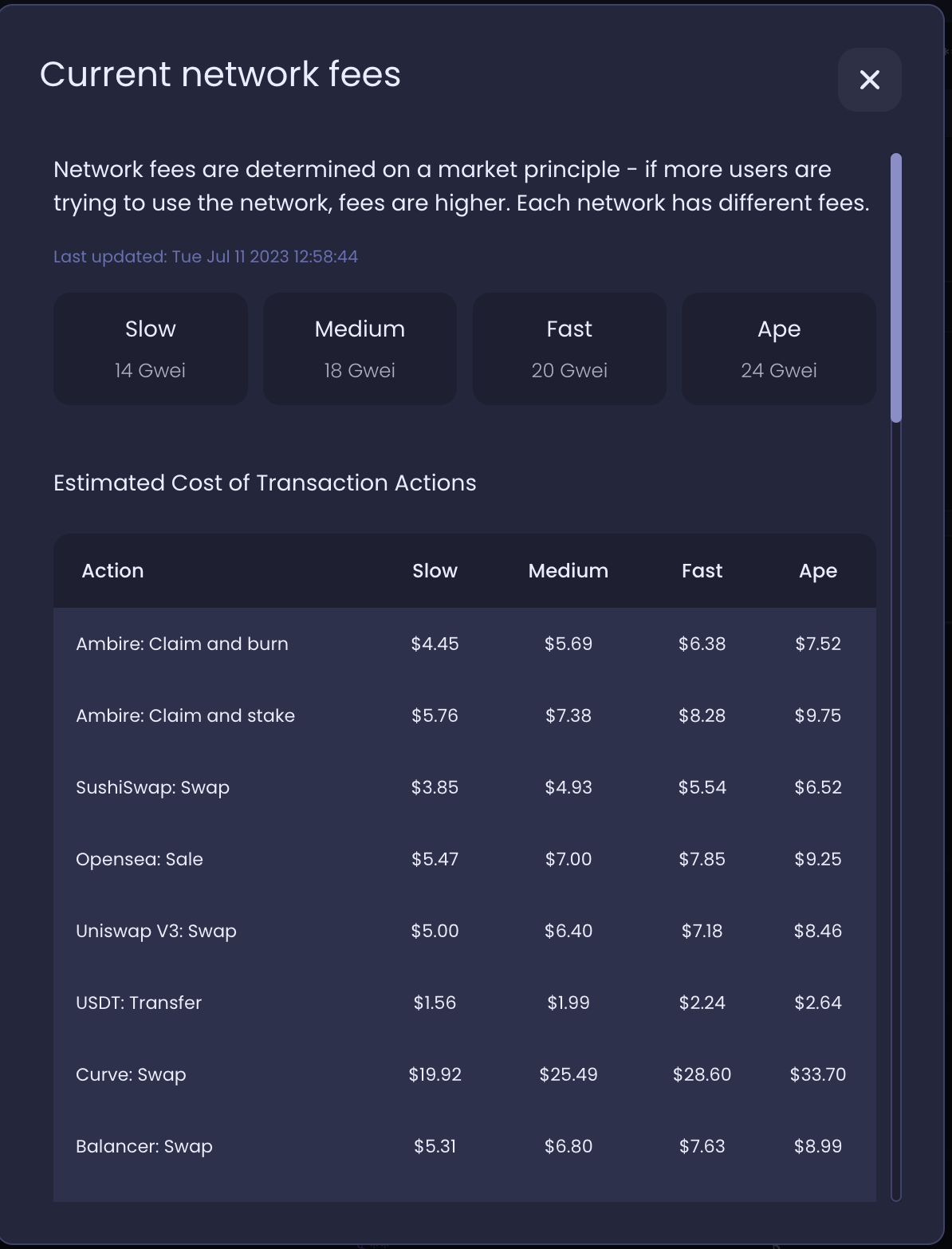The width and height of the screenshot is (952, 1249).
Task: Click the Slow column header in table
Action: tap(435, 571)
